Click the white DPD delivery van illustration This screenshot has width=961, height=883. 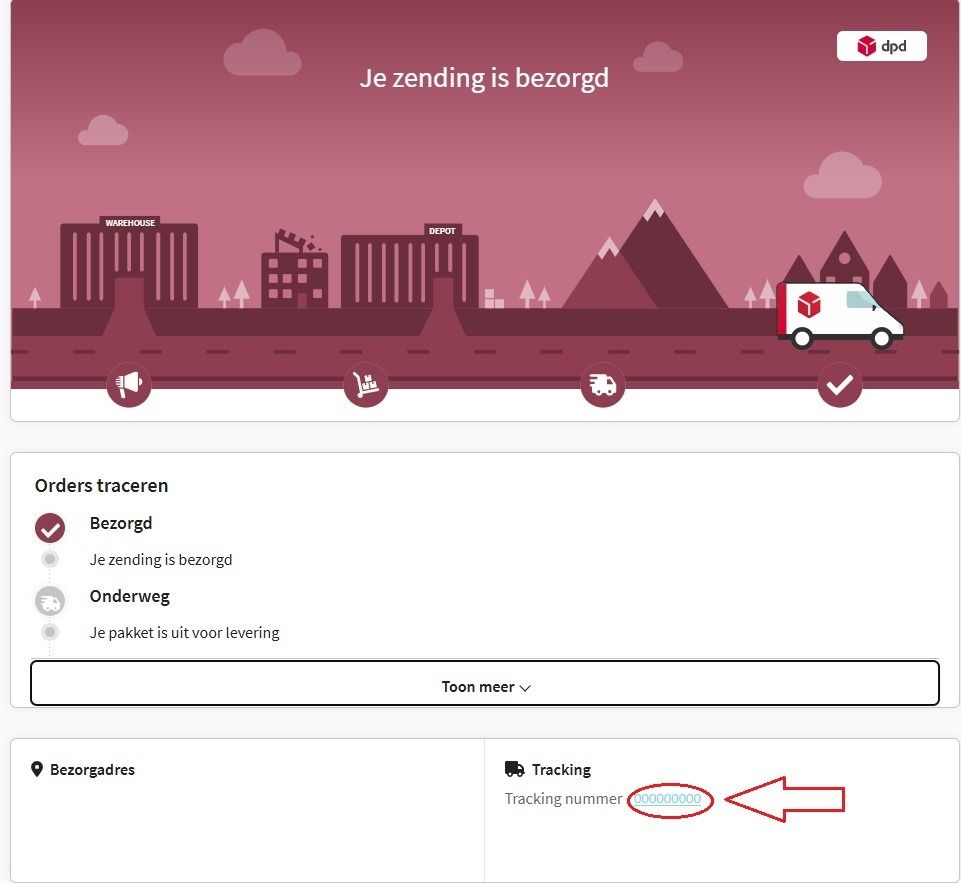839,315
